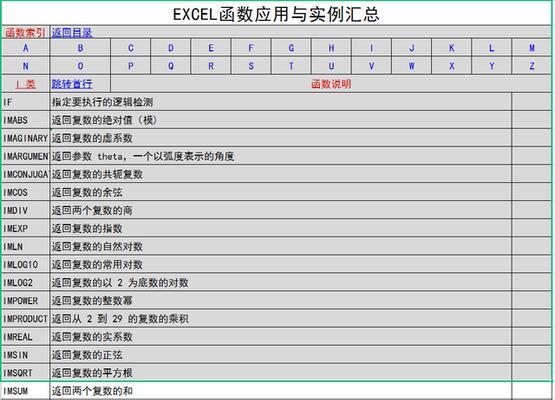
Task: Click description 返回从 2 到 29 的复数的乘积
Action: [120, 319]
